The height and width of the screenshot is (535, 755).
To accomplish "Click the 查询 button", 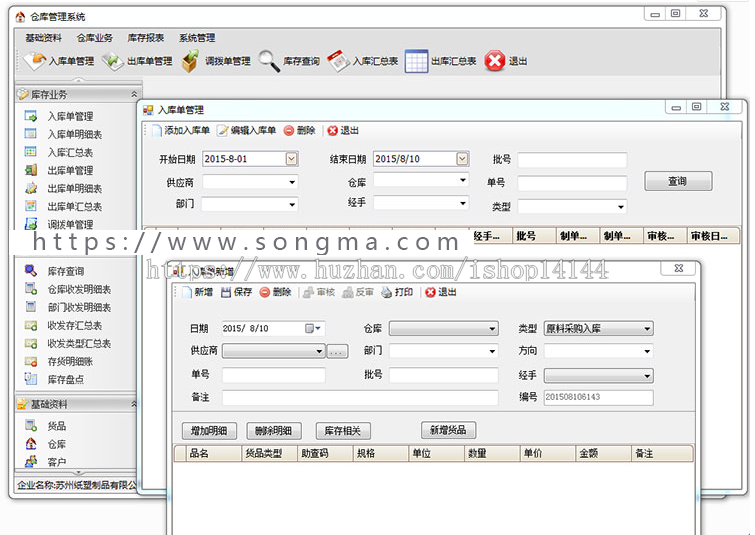I will coord(678,182).
